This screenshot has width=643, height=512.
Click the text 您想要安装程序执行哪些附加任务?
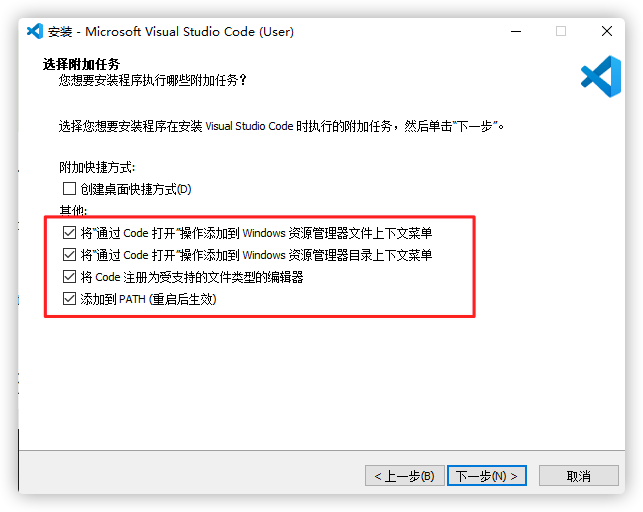pos(153,80)
